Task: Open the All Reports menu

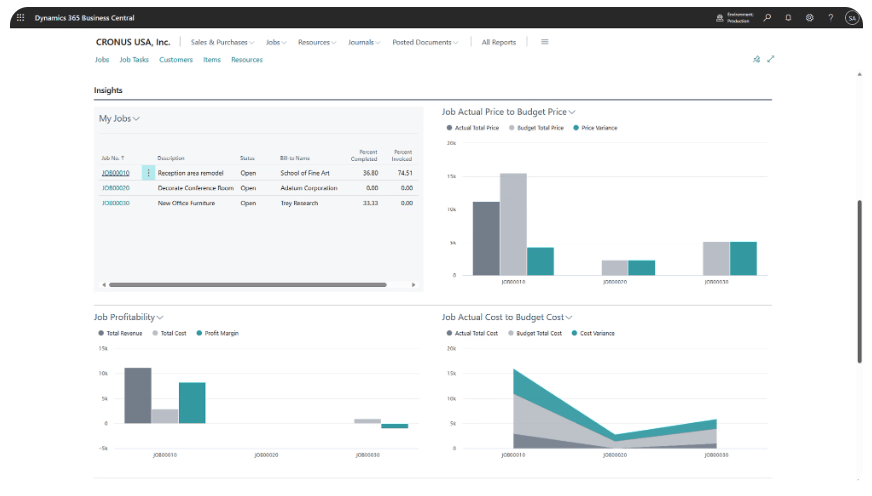Action: coord(499,42)
